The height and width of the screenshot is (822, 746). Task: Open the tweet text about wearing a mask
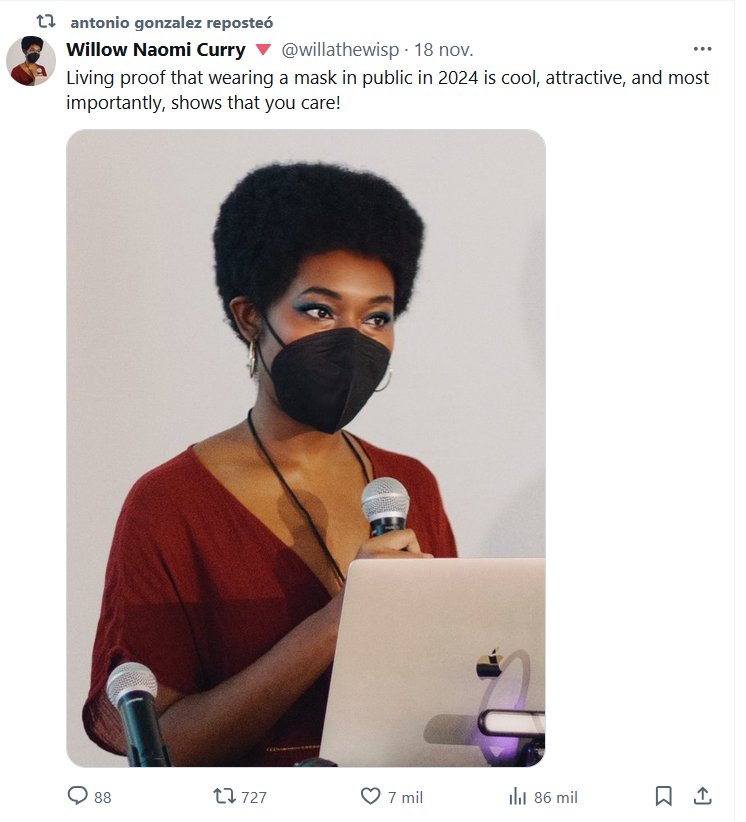click(387, 90)
